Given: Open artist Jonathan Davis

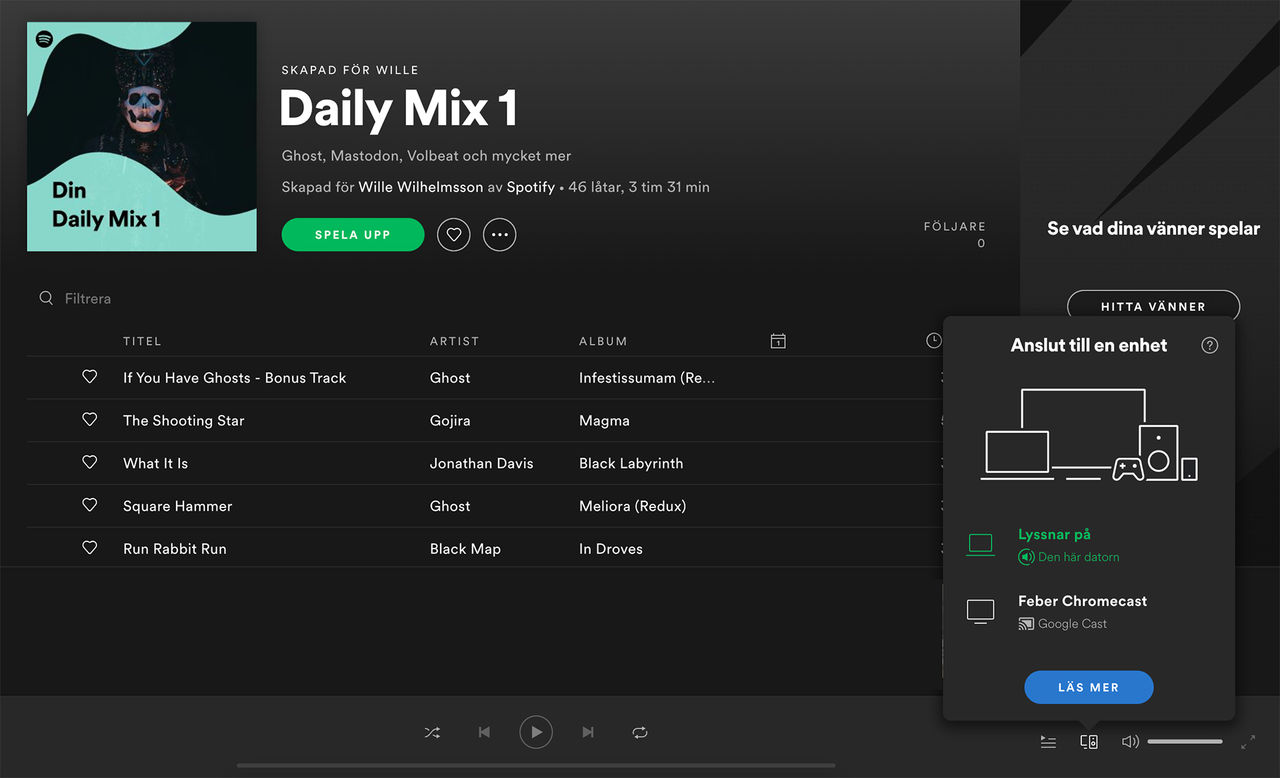Looking at the screenshot, I should coord(481,464).
